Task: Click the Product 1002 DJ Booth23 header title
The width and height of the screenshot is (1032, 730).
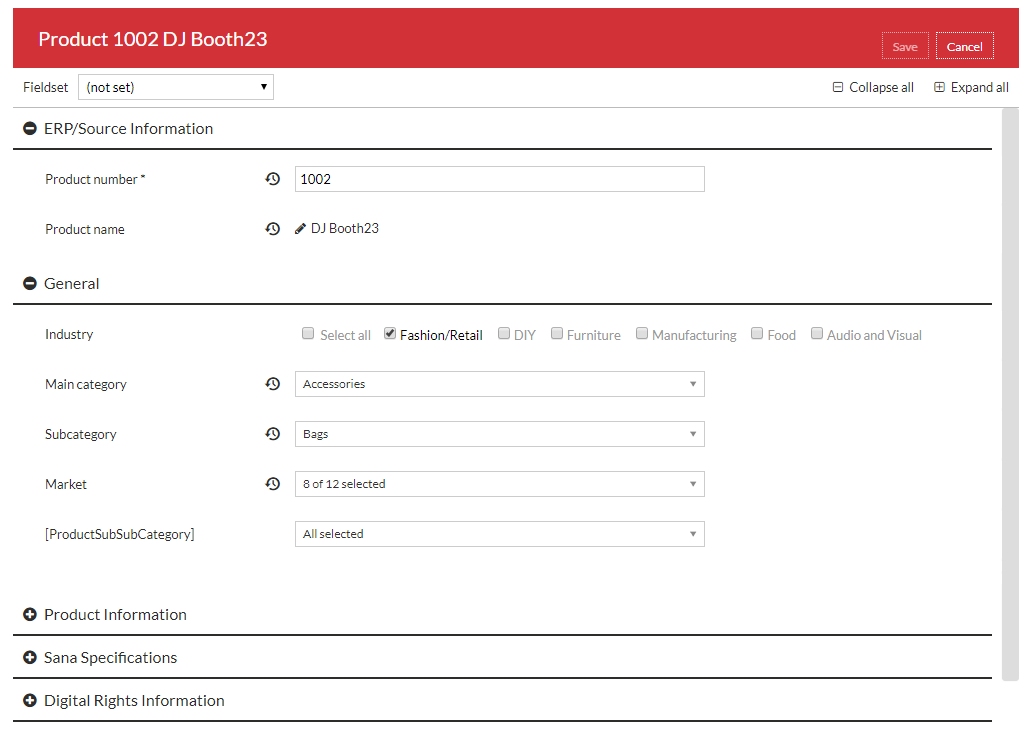Action: click(153, 39)
